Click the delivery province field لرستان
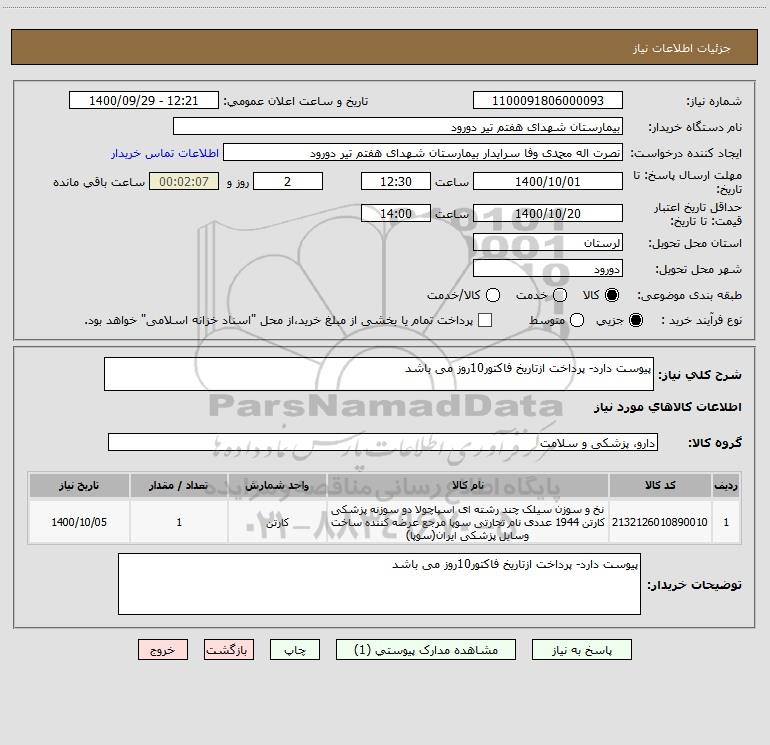Screen dimensions: 770x745 [548, 243]
